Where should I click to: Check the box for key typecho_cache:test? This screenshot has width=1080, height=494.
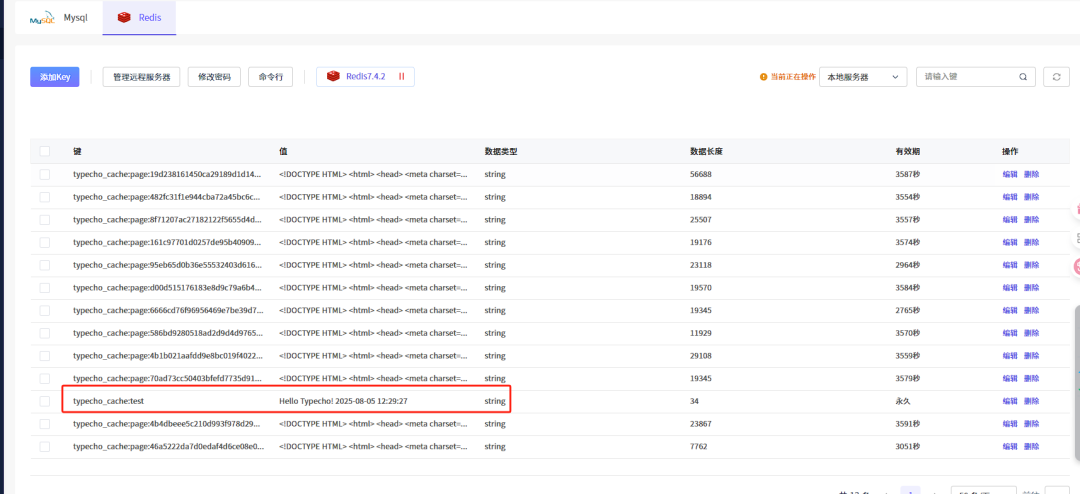pyautogui.click(x=45, y=401)
